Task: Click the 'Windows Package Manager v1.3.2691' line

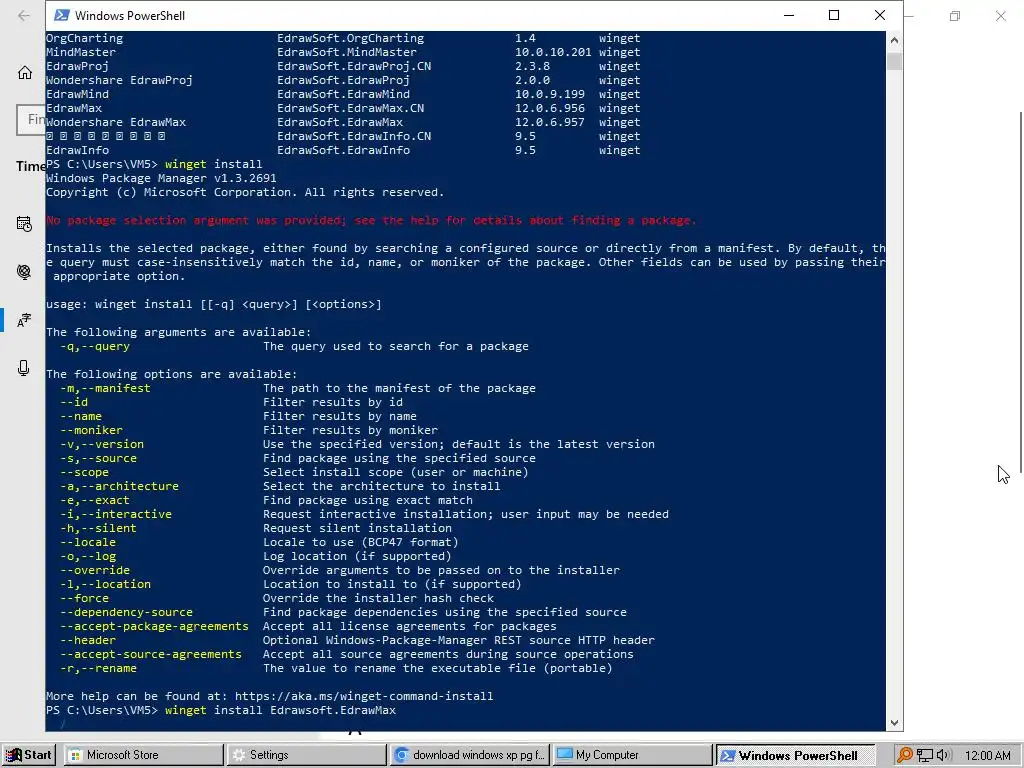Action: tap(161, 178)
